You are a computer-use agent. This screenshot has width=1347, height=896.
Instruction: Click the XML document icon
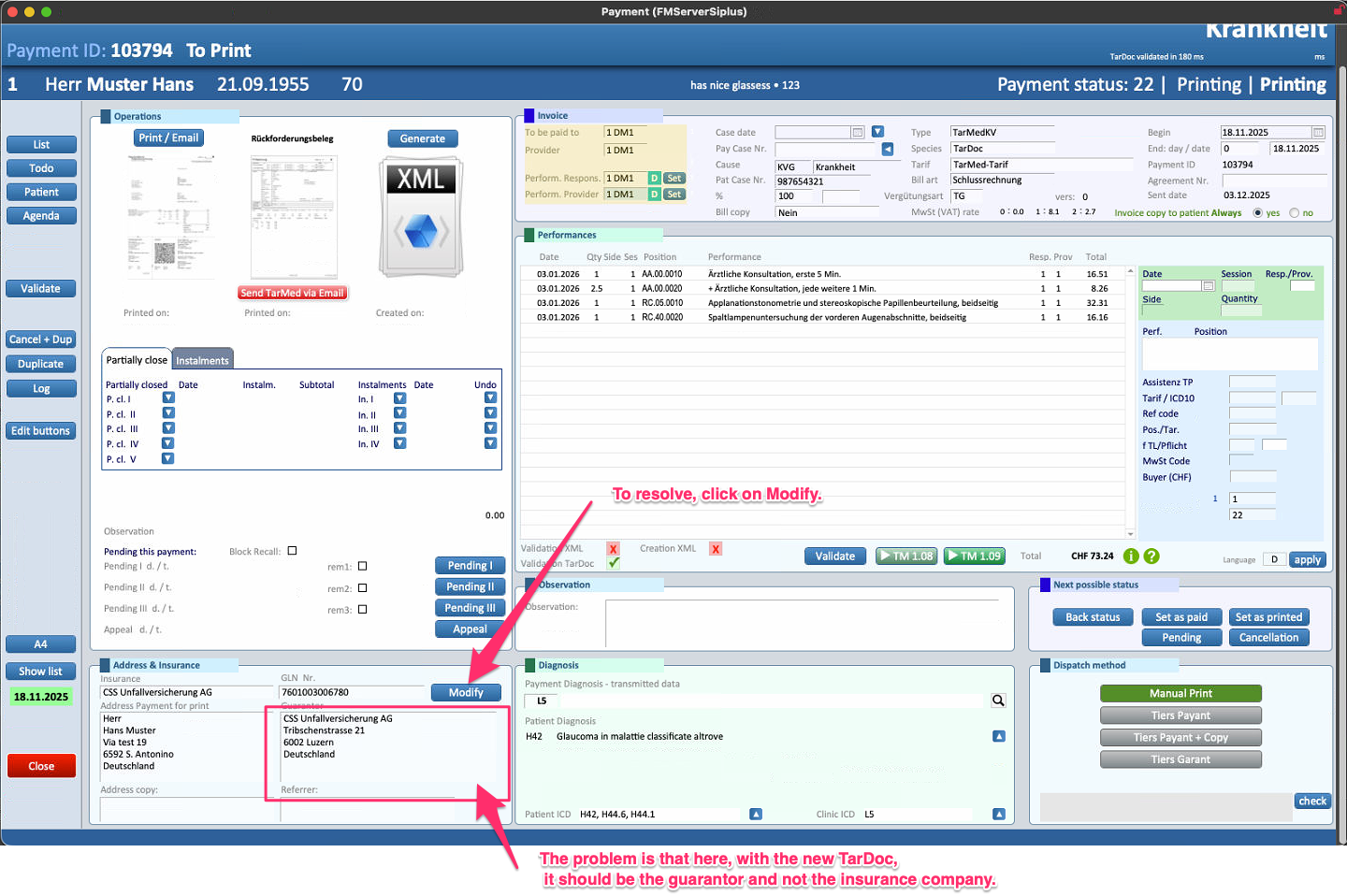tap(421, 219)
